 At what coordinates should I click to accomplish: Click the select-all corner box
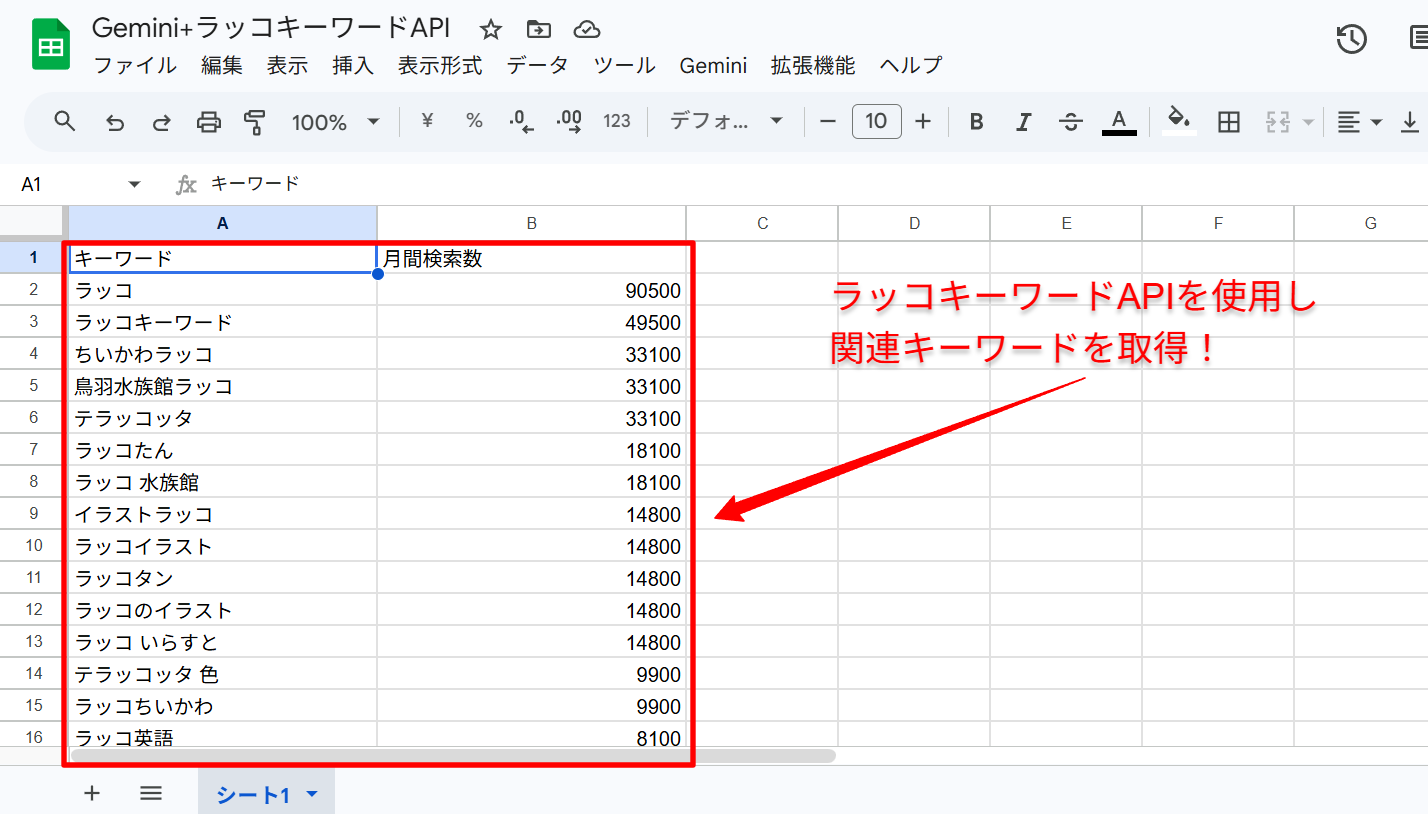pos(34,223)
